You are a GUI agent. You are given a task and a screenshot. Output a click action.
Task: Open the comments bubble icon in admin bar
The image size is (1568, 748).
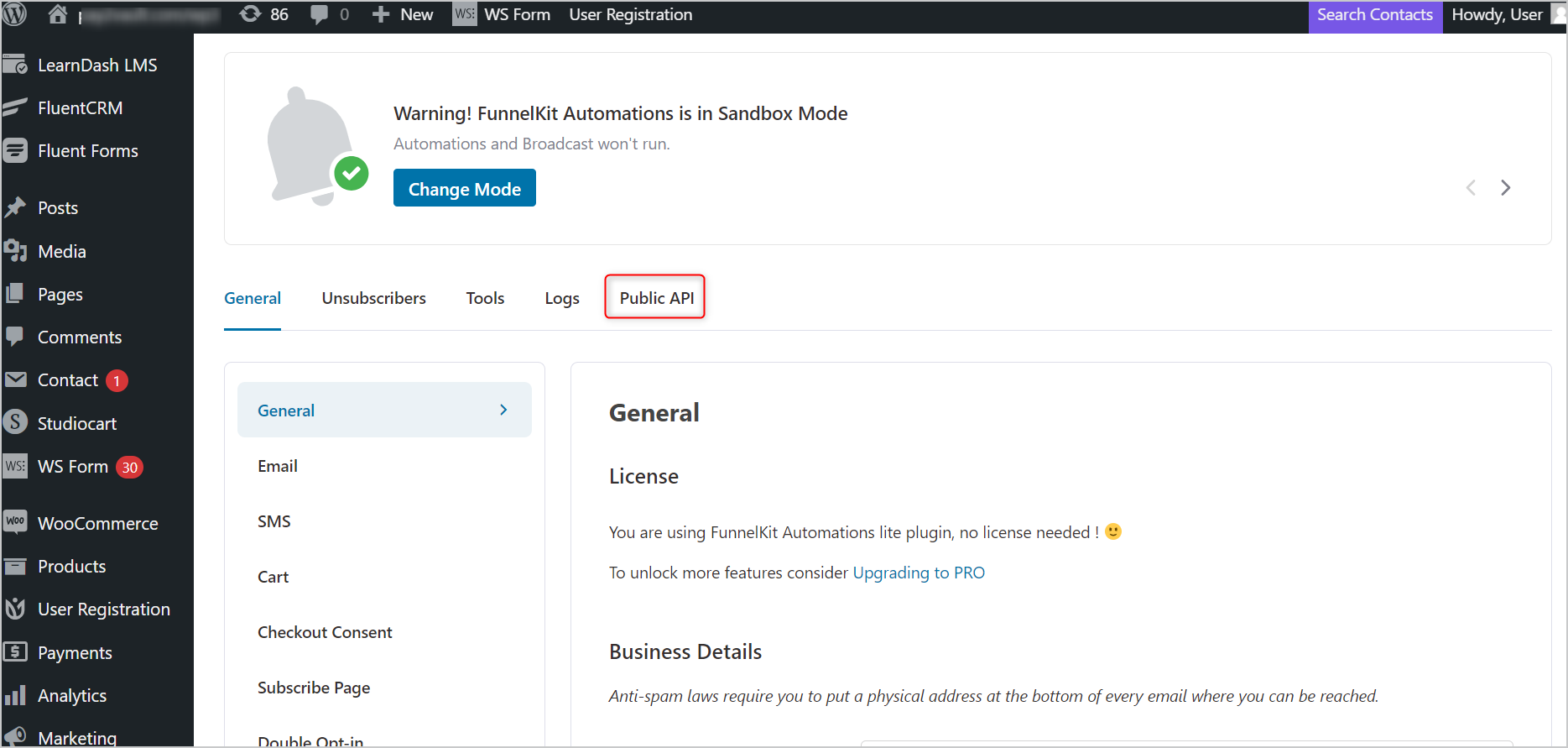tap(319, 15)
